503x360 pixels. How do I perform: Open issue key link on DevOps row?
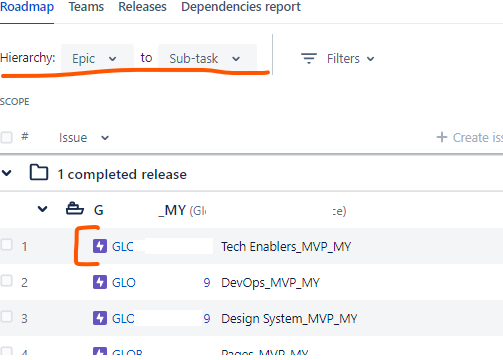pyautogui.click(x=161, y=283)
